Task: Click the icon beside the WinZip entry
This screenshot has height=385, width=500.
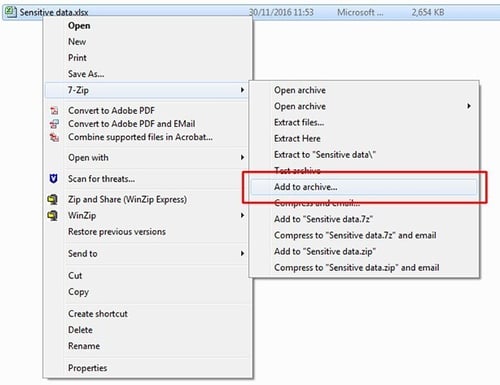Action: pos(53,215)
